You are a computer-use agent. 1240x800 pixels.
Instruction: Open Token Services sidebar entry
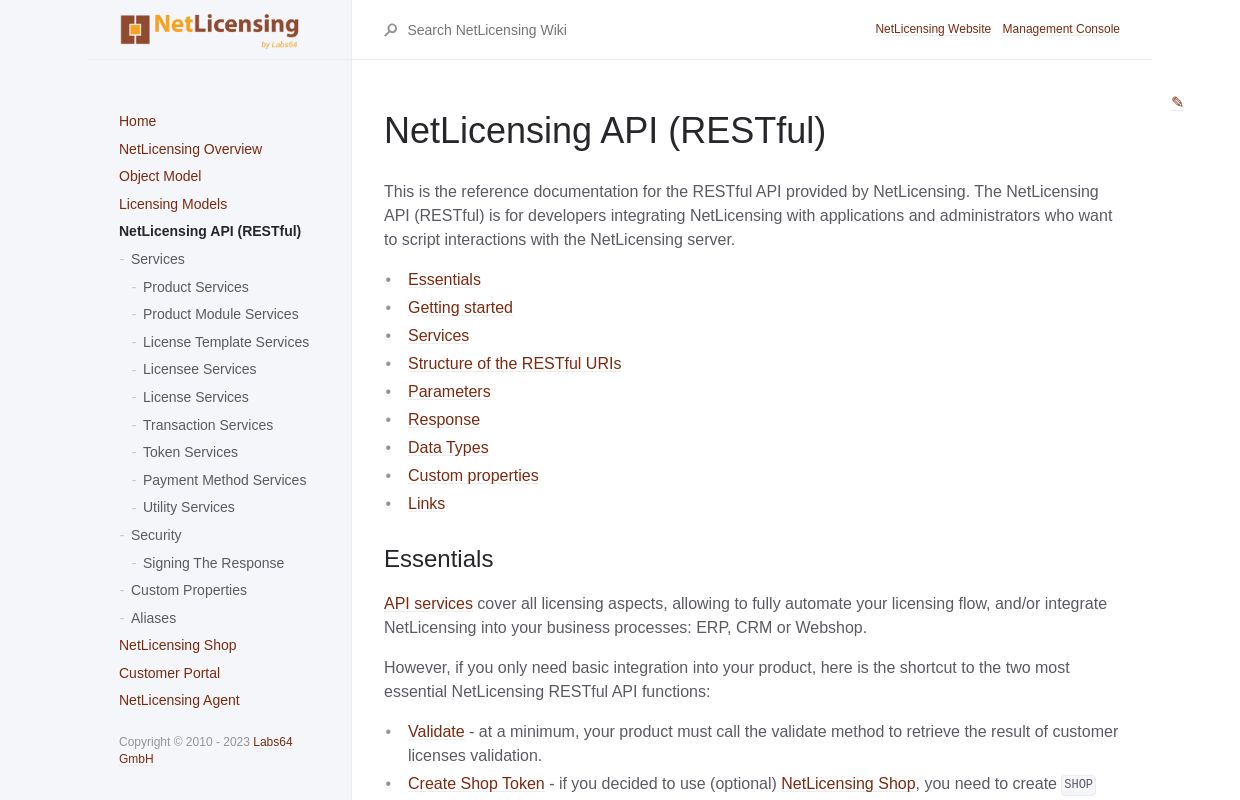[x=190, y=452]
